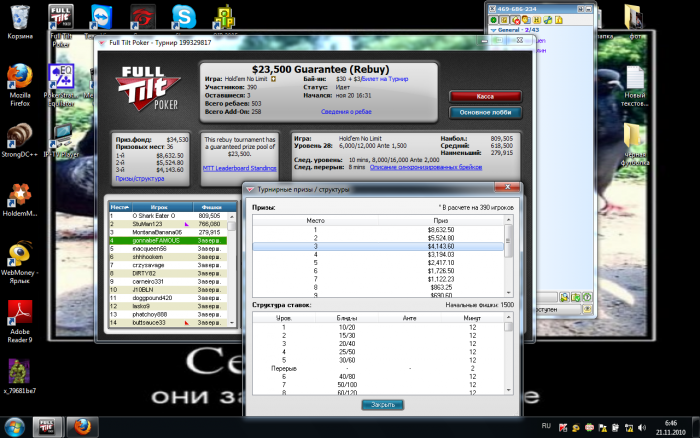Click the Закрыть button in the prizes dialog

[383, 405]
